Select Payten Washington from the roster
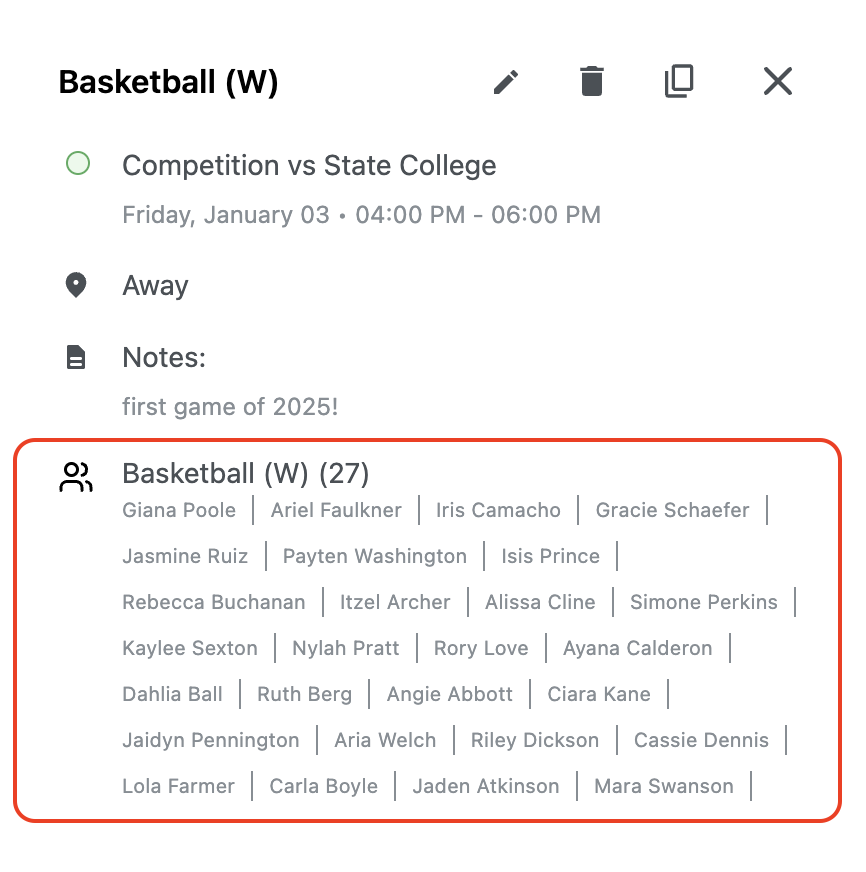This screenshot has width=866, height=872. point(375,556)
